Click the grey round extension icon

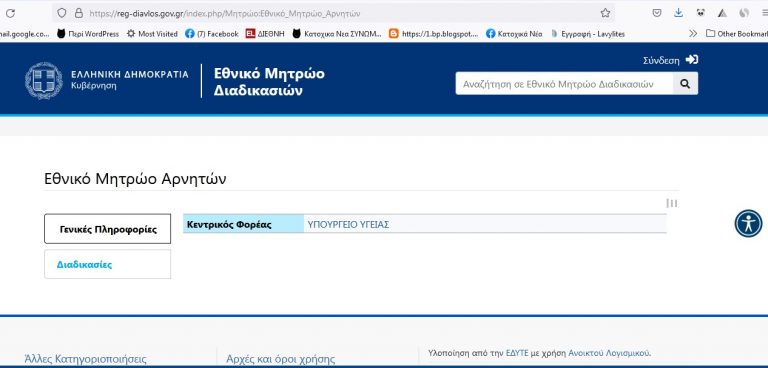(x=744, y=13)
